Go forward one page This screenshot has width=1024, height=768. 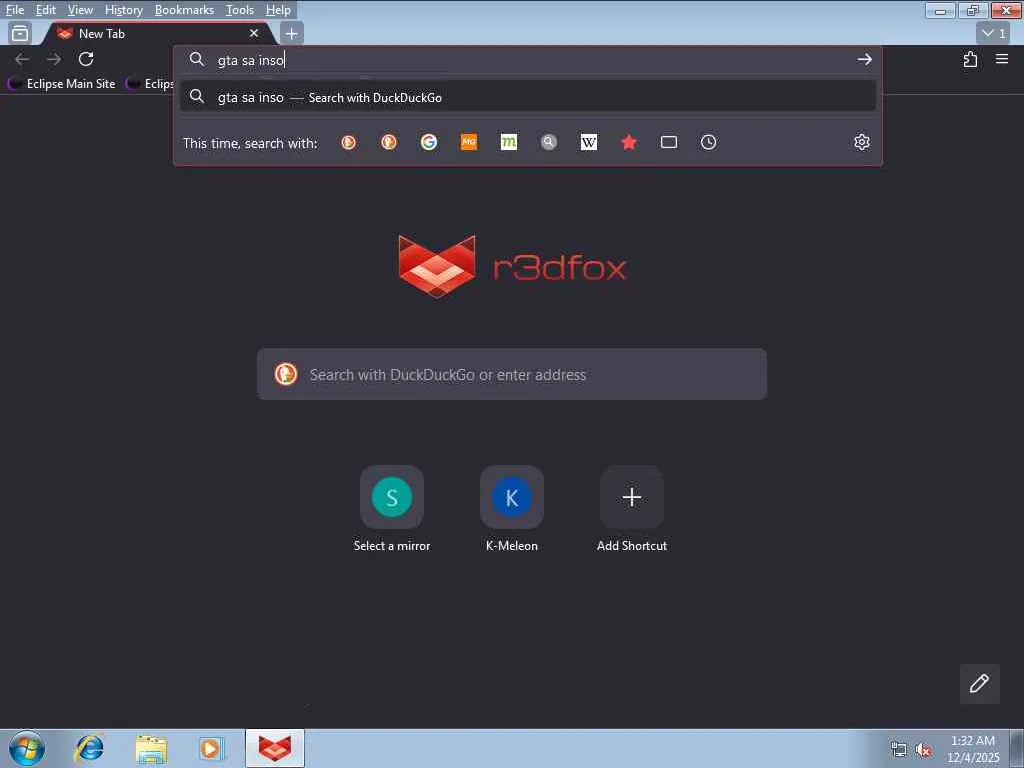click(x=54, y=59)
